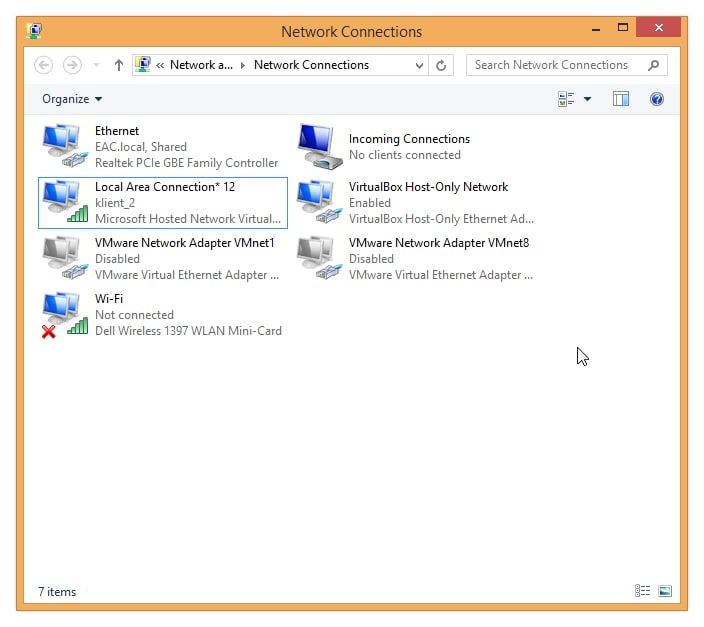The height and width of the screenshot is (627, 704).
Task: Select the Wi-Fi adapter icon
Action: tap(65, 314)
